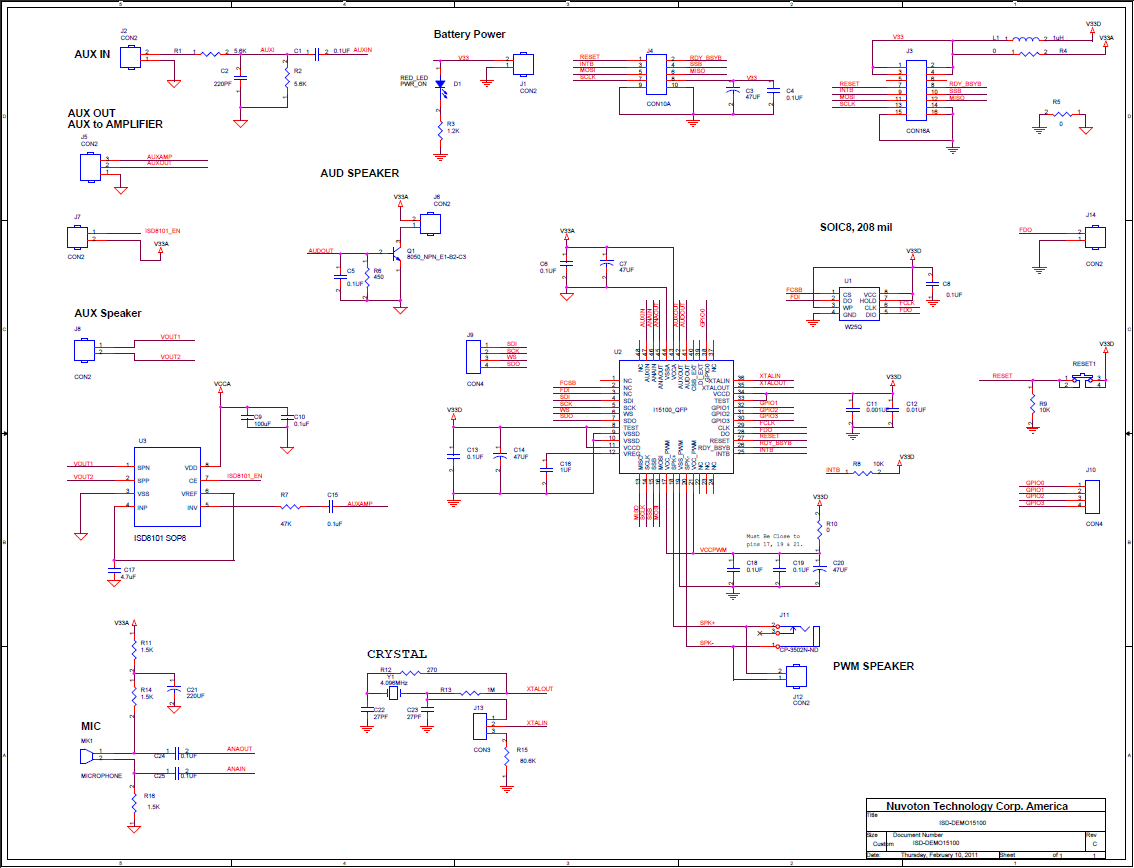Select the CON16A connector J3
Image resolution: width=1134 pixels, height=868 pixels.
click(x=917, y=91)
